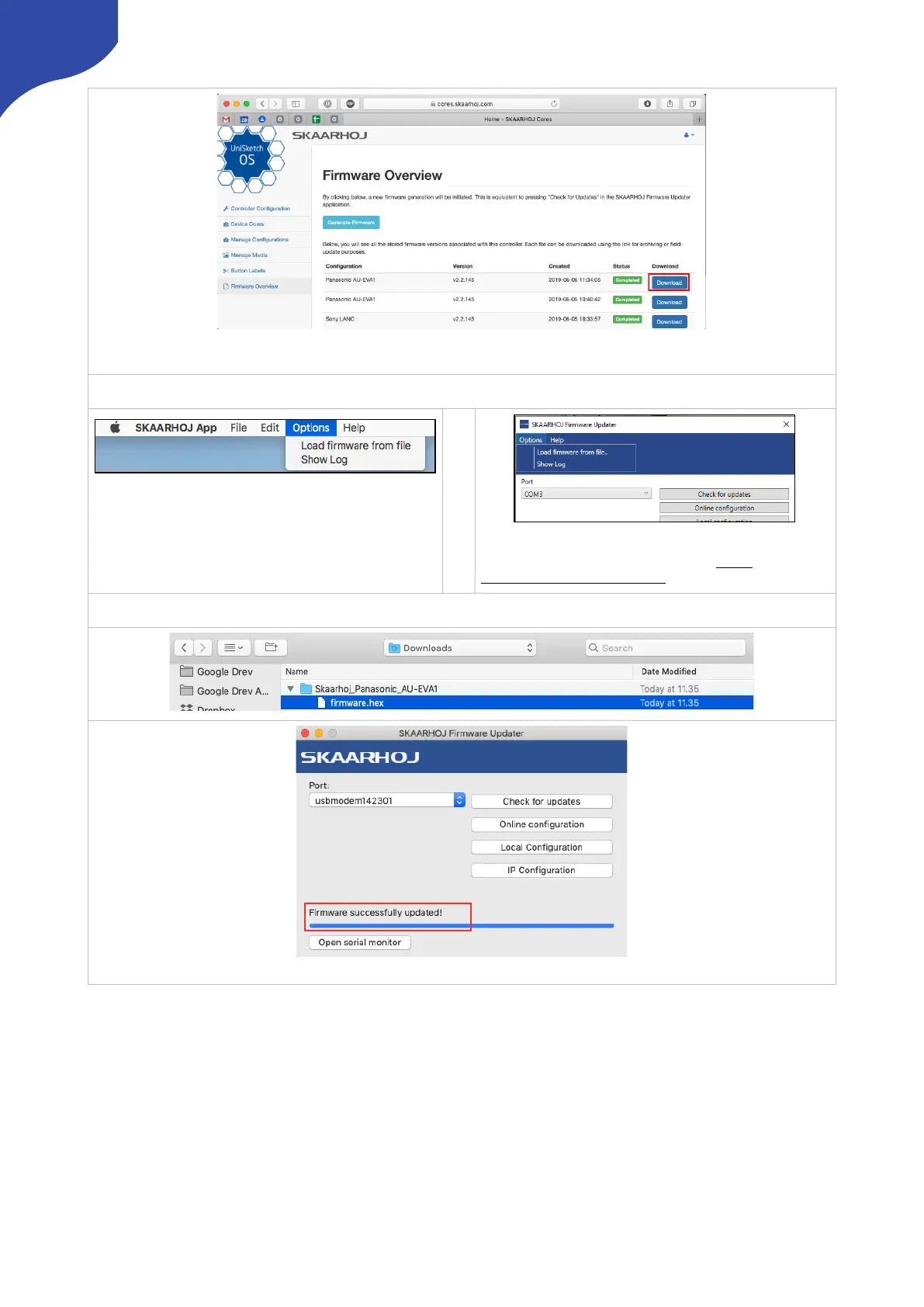Click the Safari downloads icon

648,103
